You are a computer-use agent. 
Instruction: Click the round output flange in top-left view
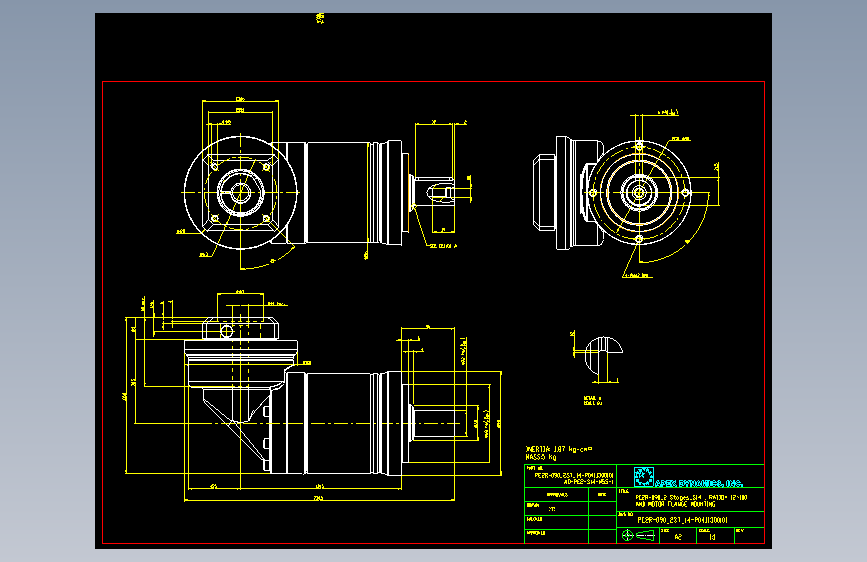pos(241,192)
